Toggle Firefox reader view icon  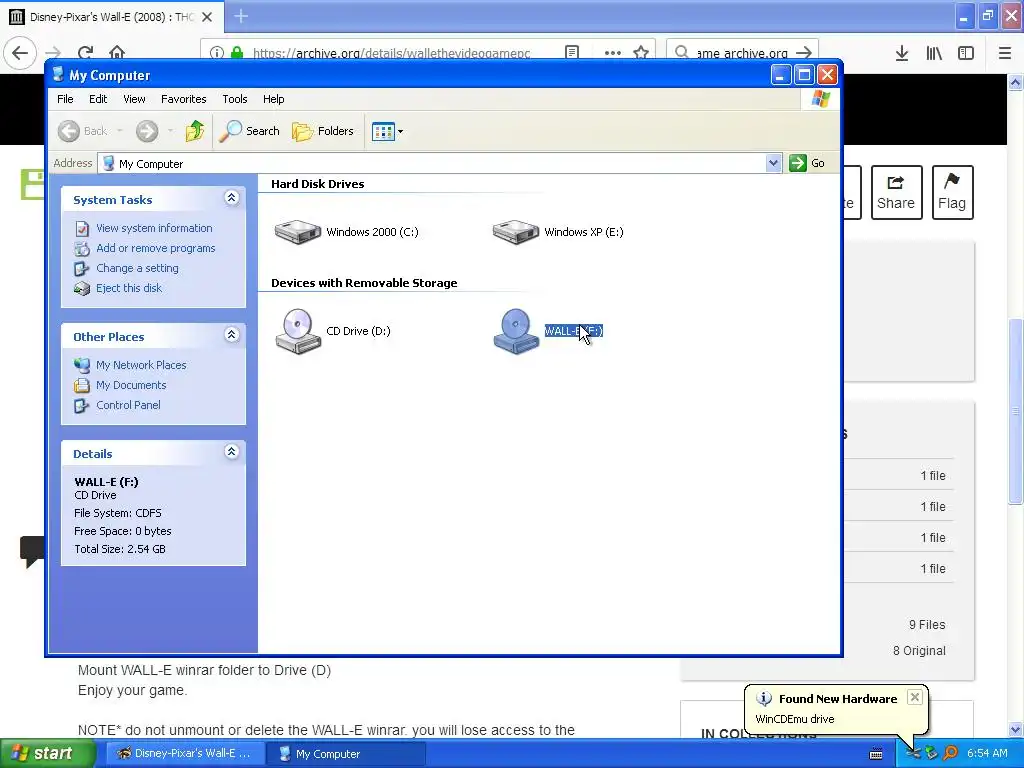tap(572, 52)
